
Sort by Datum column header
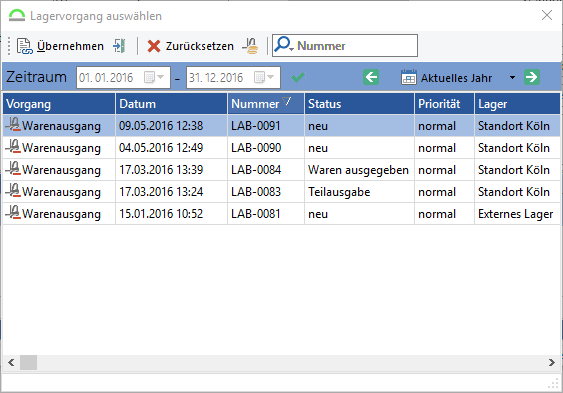pyautogui.click(x=172, y=104)
